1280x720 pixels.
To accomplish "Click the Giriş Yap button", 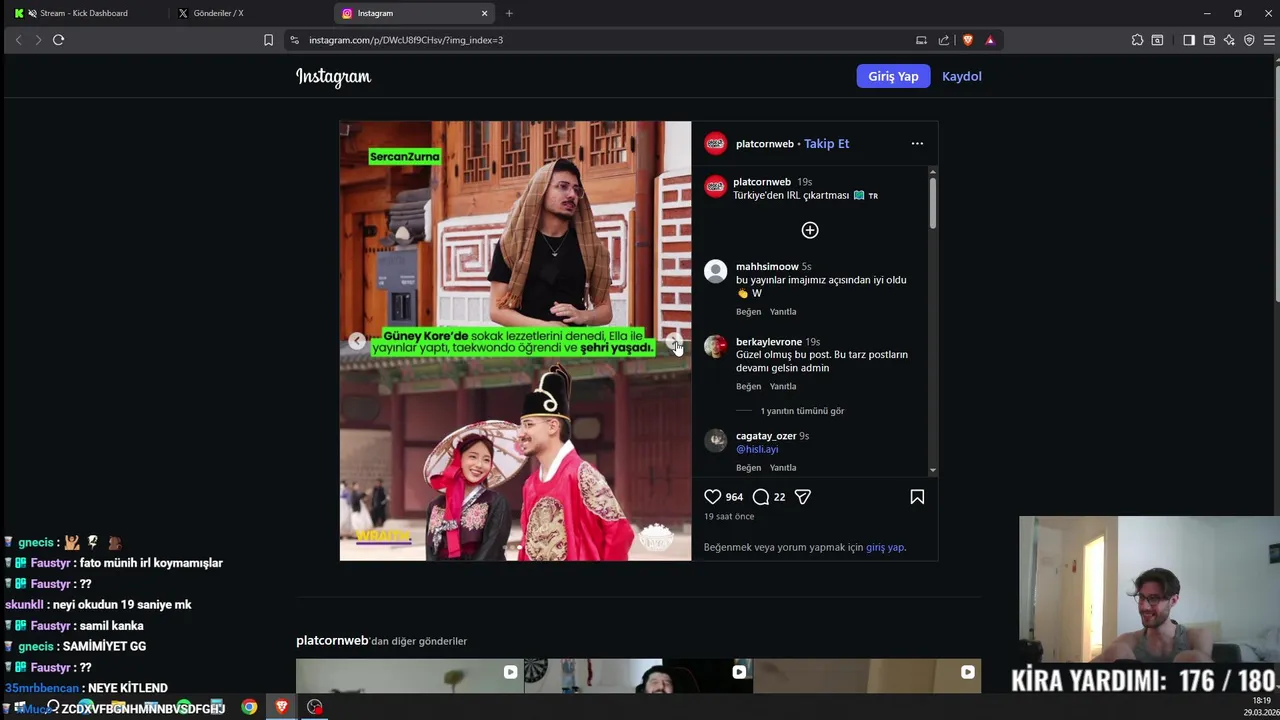I will coord(893,76).
